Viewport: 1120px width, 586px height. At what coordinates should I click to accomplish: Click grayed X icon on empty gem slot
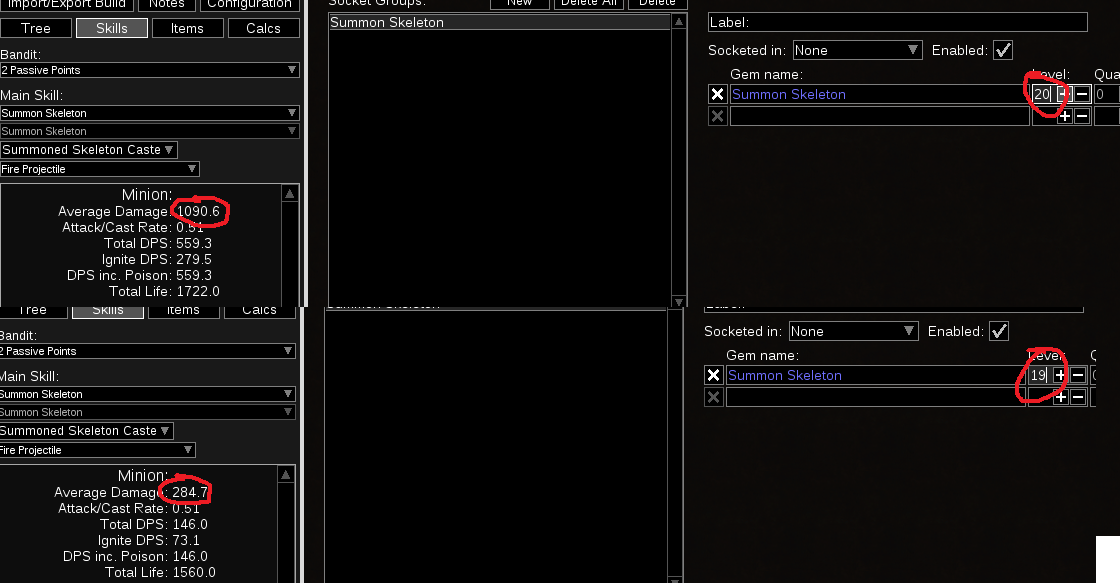717,116
